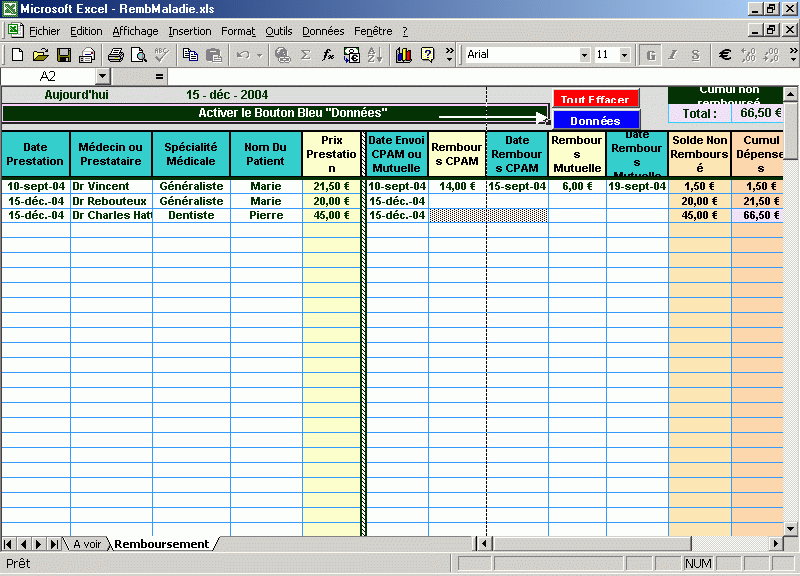800x576 pixels.
Task: Open the Affichage menu
Action: coord(135,31)
